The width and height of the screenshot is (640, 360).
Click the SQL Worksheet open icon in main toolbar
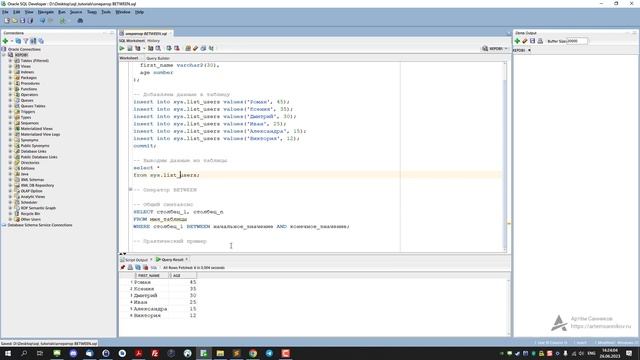pyautogui.click(x=62, y=20)
